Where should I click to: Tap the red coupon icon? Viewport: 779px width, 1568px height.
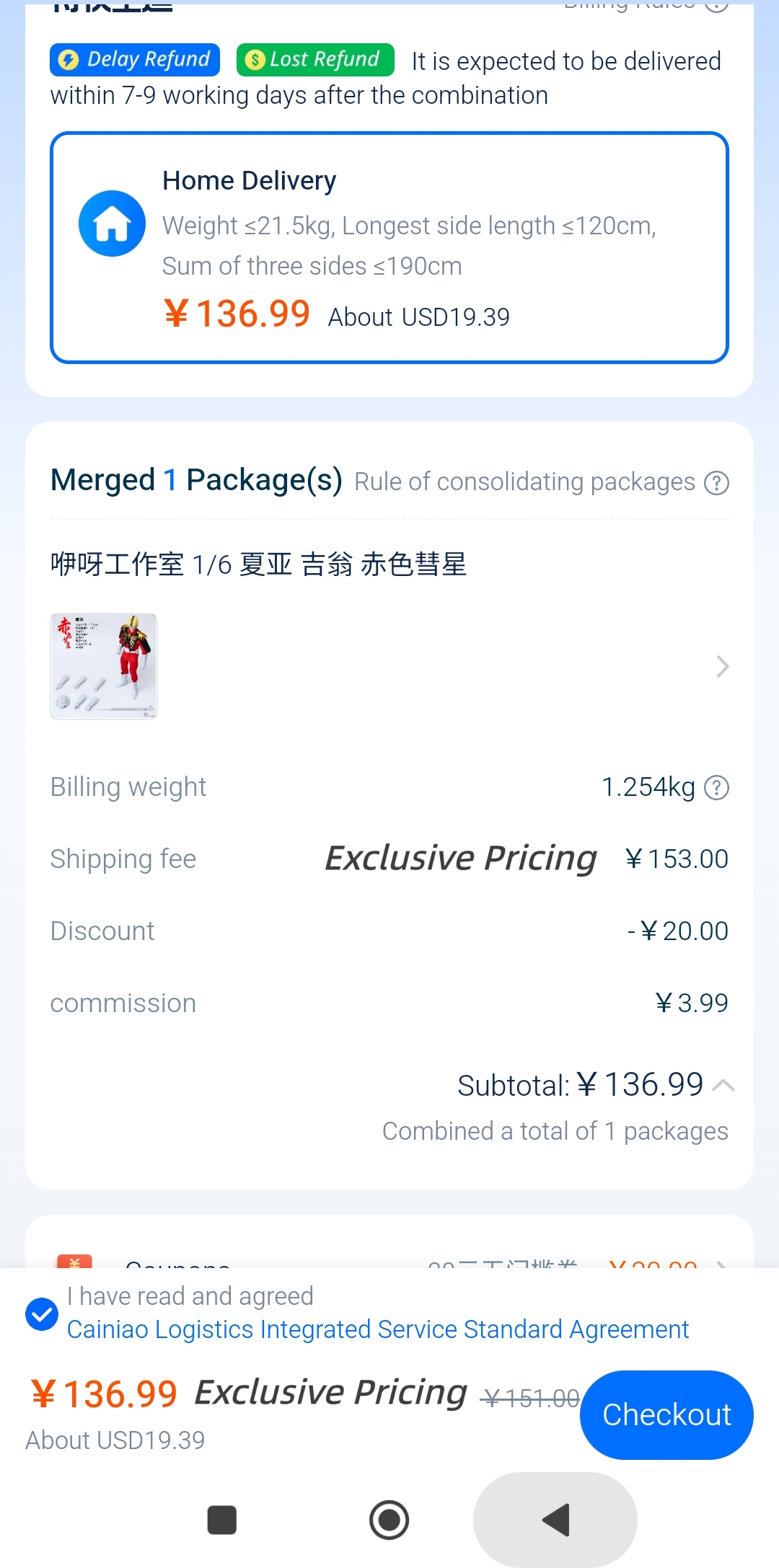coord(74,1262)
